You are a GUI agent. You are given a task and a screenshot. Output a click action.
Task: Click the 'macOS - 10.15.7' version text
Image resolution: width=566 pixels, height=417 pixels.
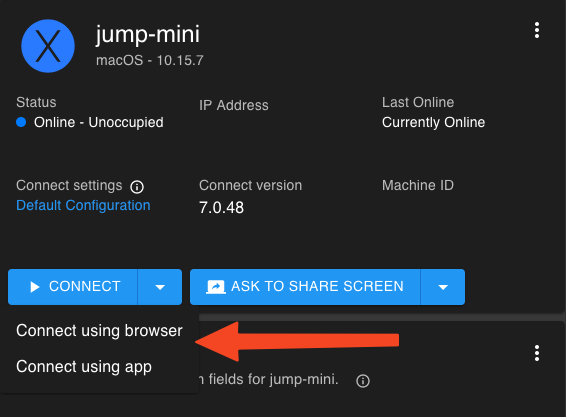tap(149, 60)
